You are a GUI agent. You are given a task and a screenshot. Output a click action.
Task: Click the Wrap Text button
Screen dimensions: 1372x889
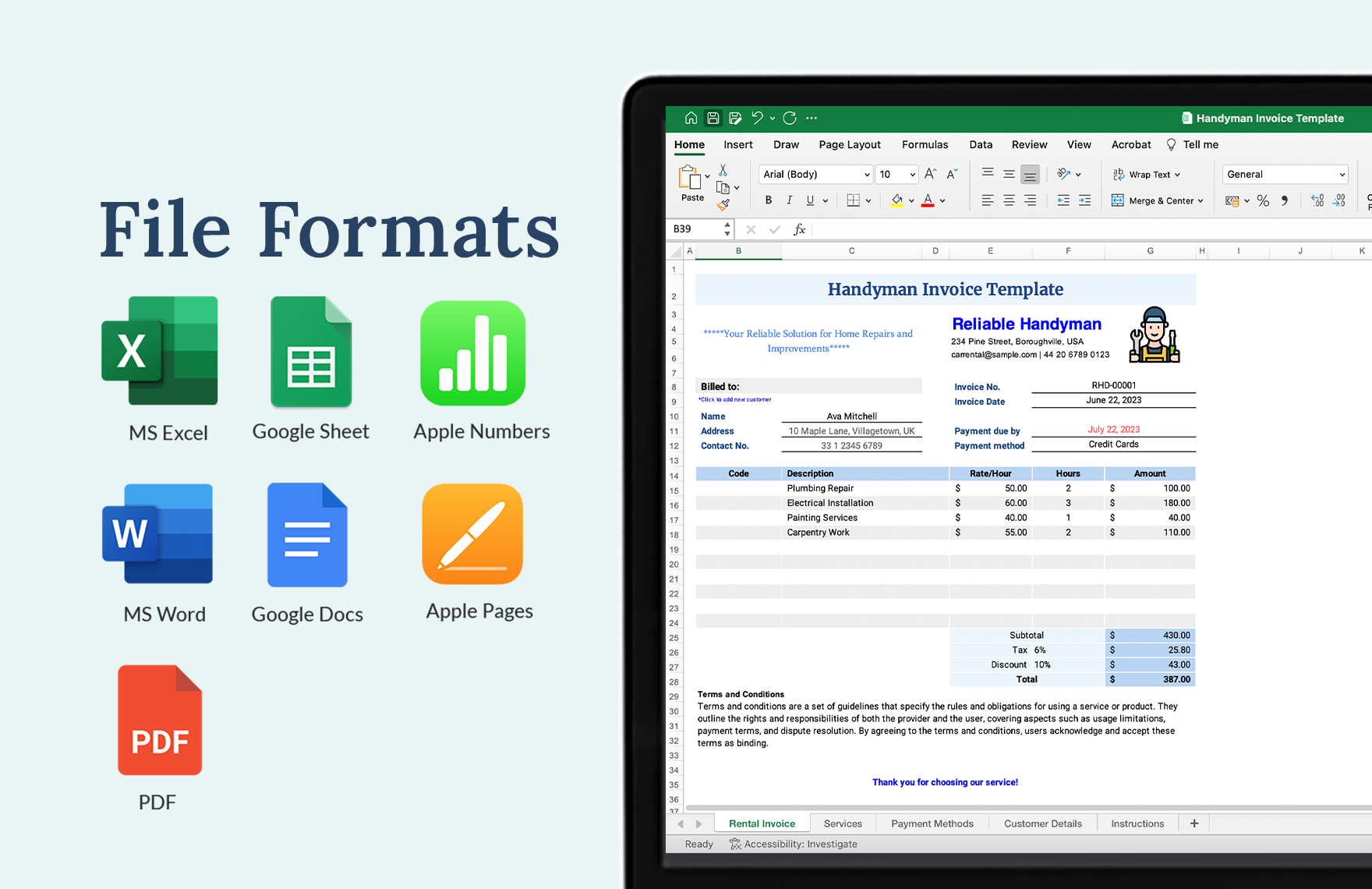[1146, 174]
